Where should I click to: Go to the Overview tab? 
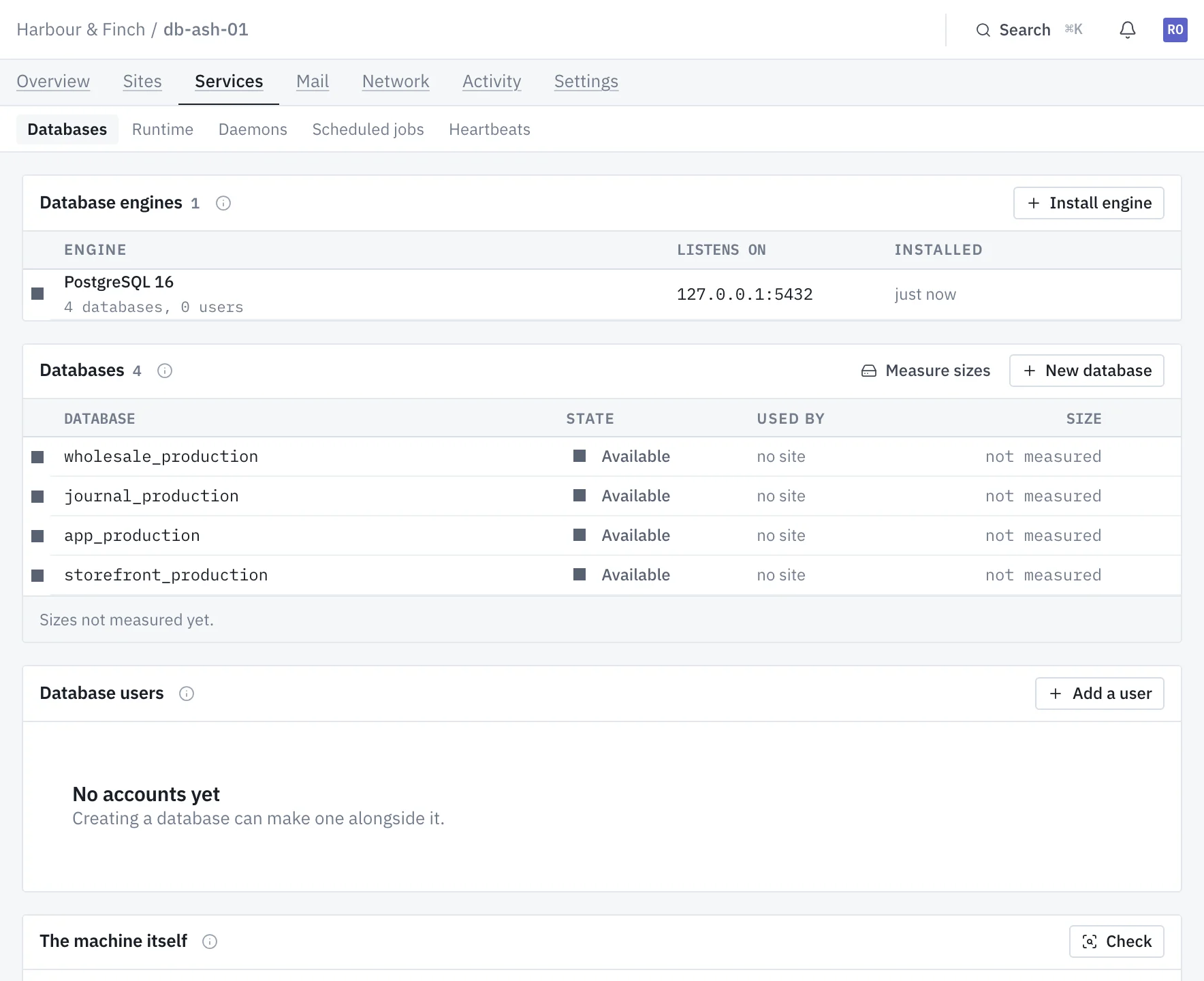coord(53,82)
